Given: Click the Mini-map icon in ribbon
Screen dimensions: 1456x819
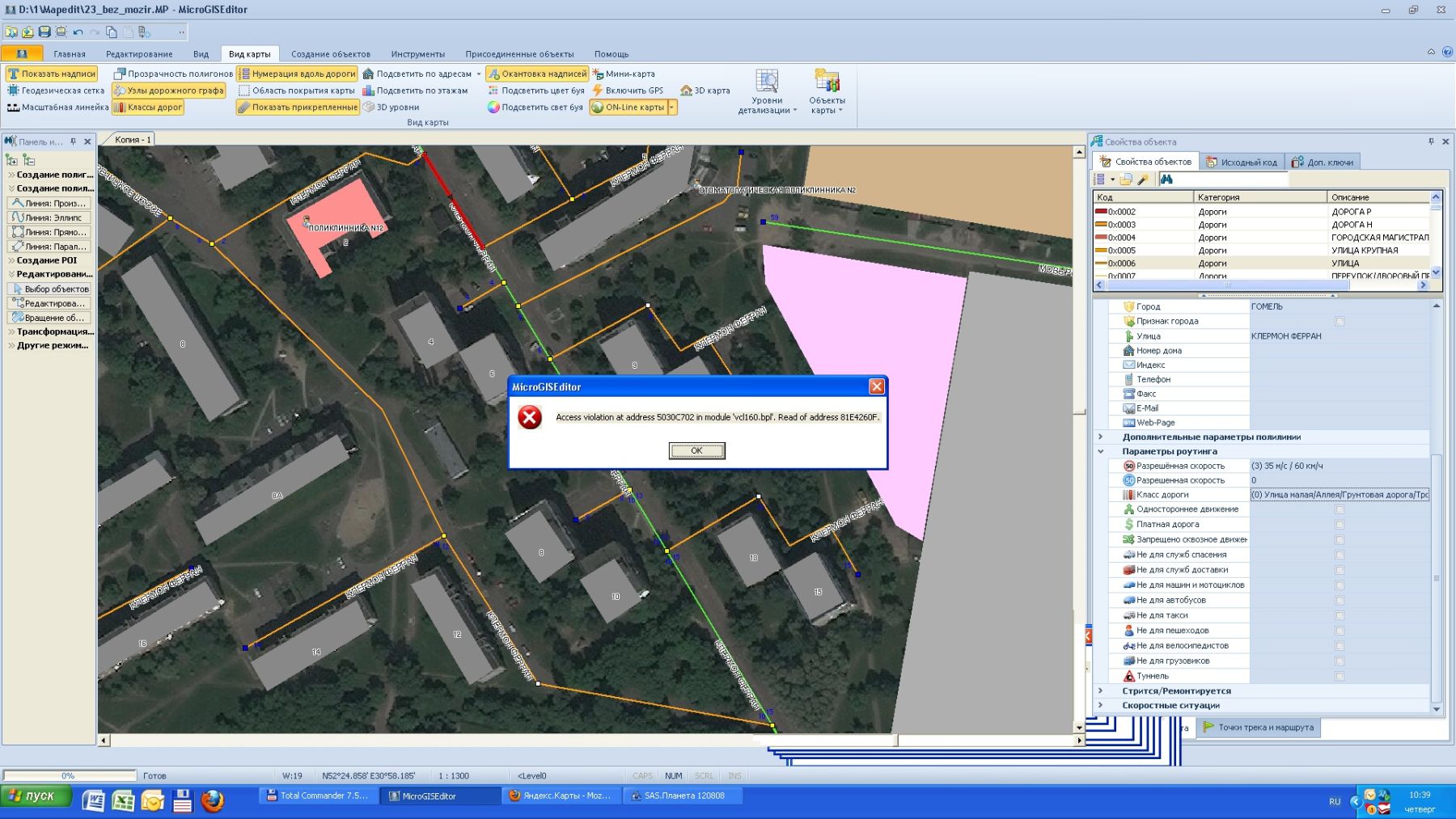Looking at the screenshot, I should coord(599,74).
